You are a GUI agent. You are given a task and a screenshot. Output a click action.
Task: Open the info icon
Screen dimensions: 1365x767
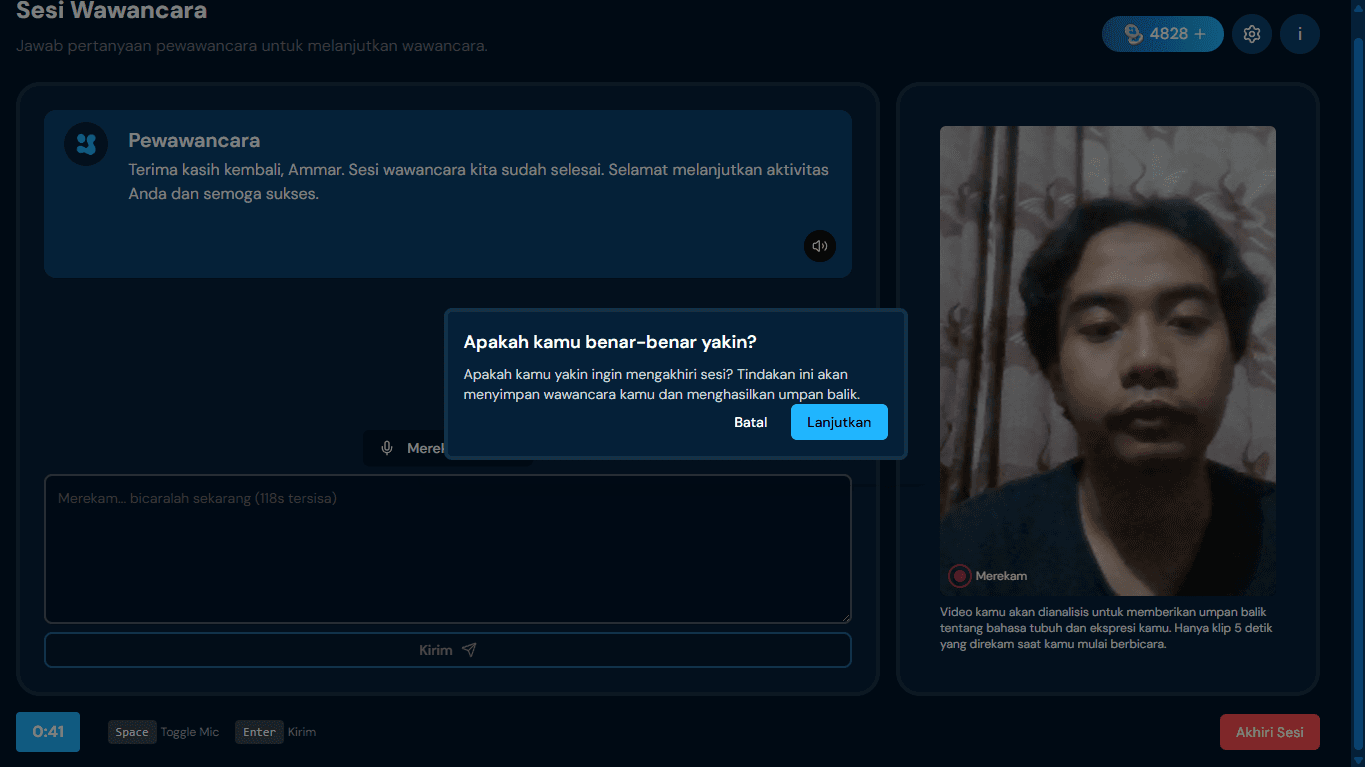[1300, 34]
